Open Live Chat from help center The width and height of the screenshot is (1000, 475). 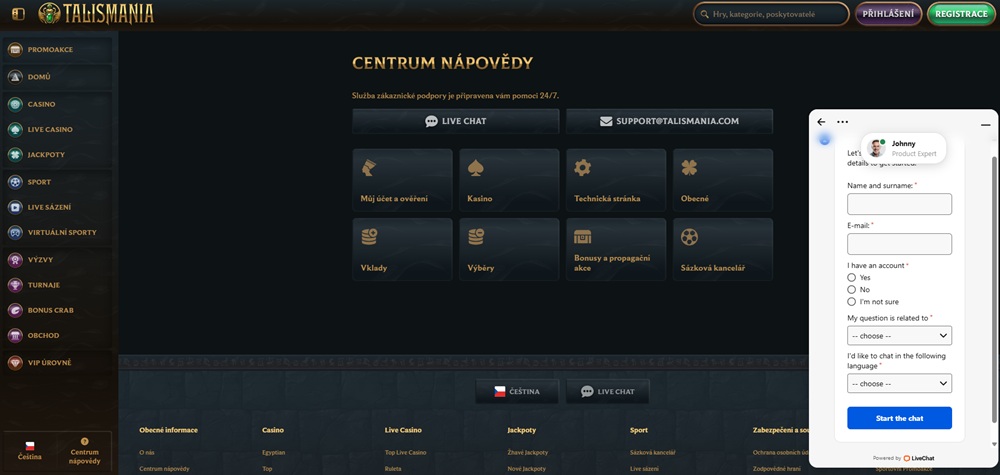[455, 121]
